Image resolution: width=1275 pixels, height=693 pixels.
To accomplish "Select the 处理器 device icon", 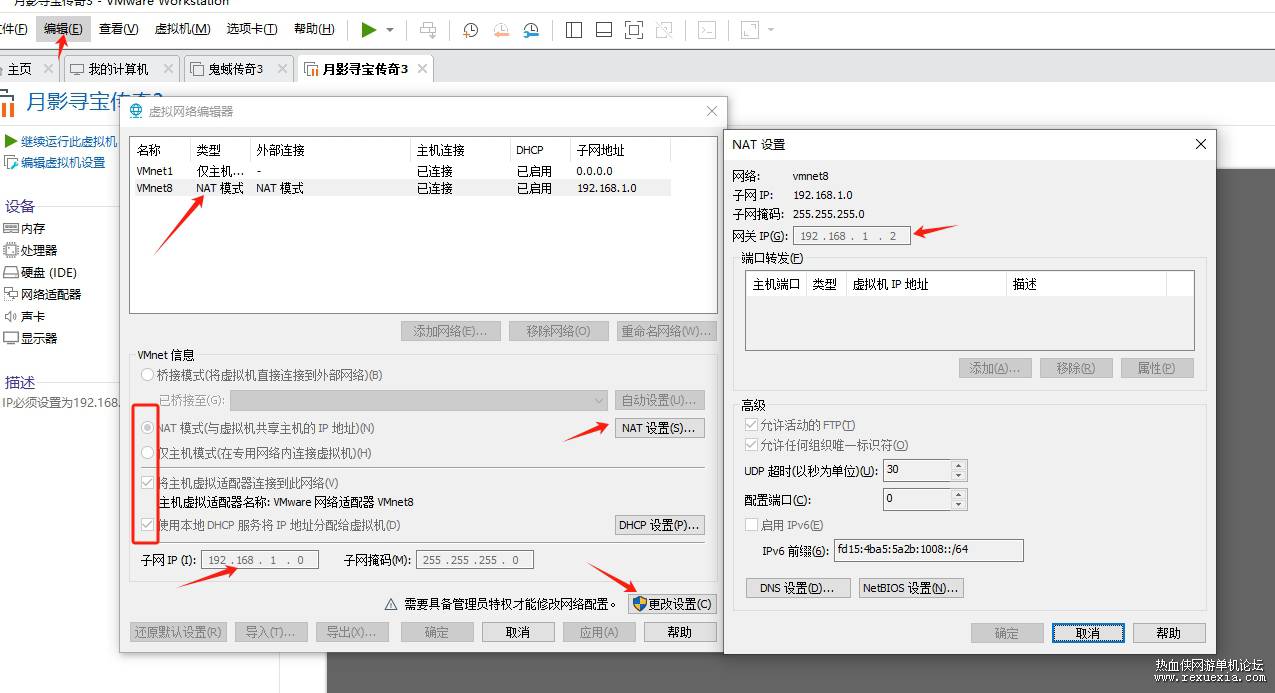I will click(x=11, y=250).
